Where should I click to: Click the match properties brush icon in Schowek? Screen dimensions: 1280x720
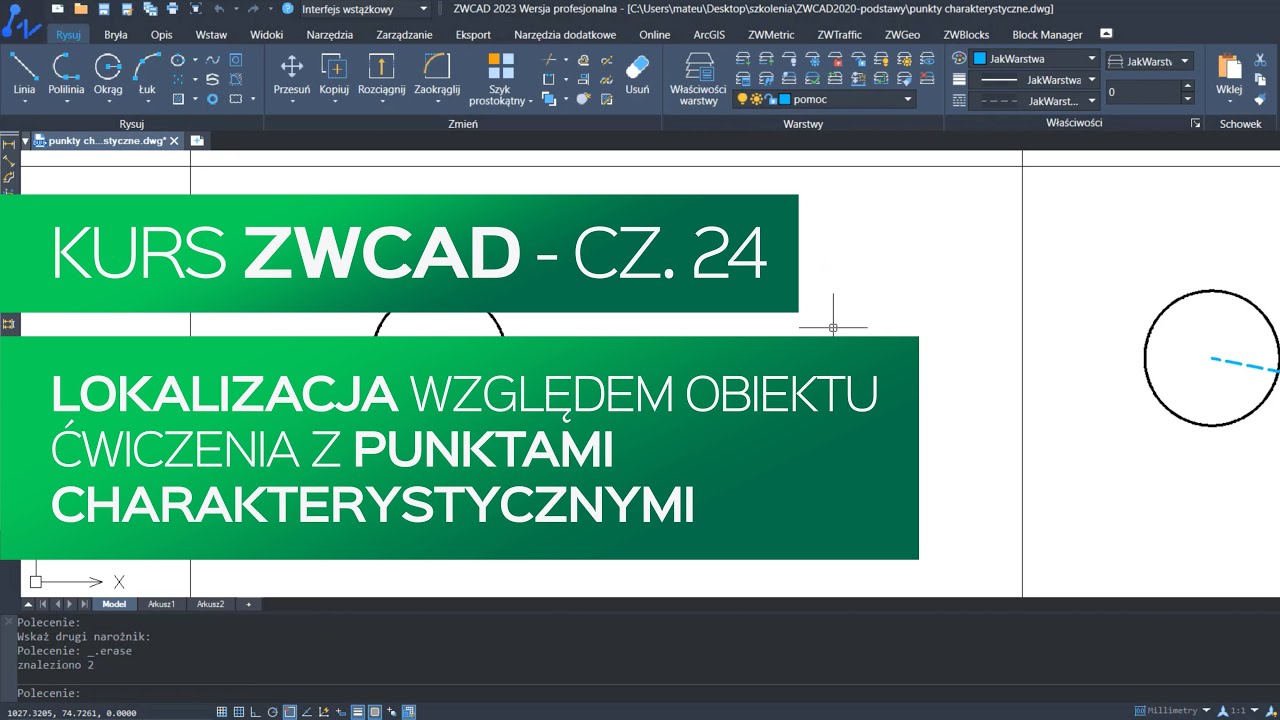point(1260,99)
